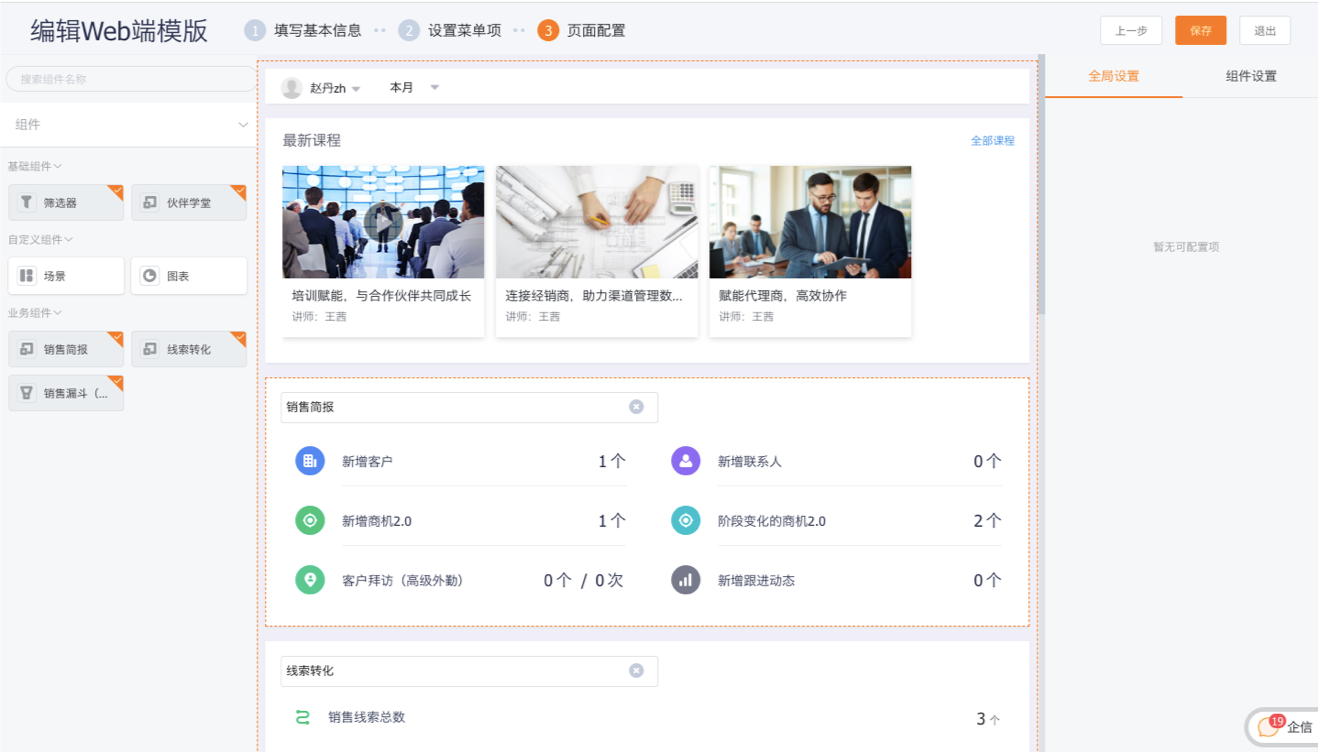Add the 图表 chart component
This screenshot has width=1318, height=752.
pyautogui.click(x=189, y=276)
